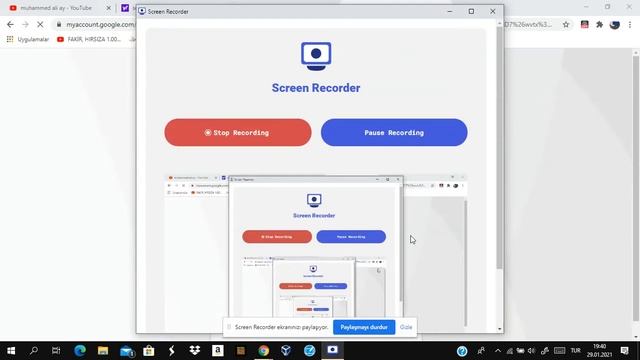Screen dimensions: 640x360
Task: Open the 3D cube app on taskbar
Action: 286,351
